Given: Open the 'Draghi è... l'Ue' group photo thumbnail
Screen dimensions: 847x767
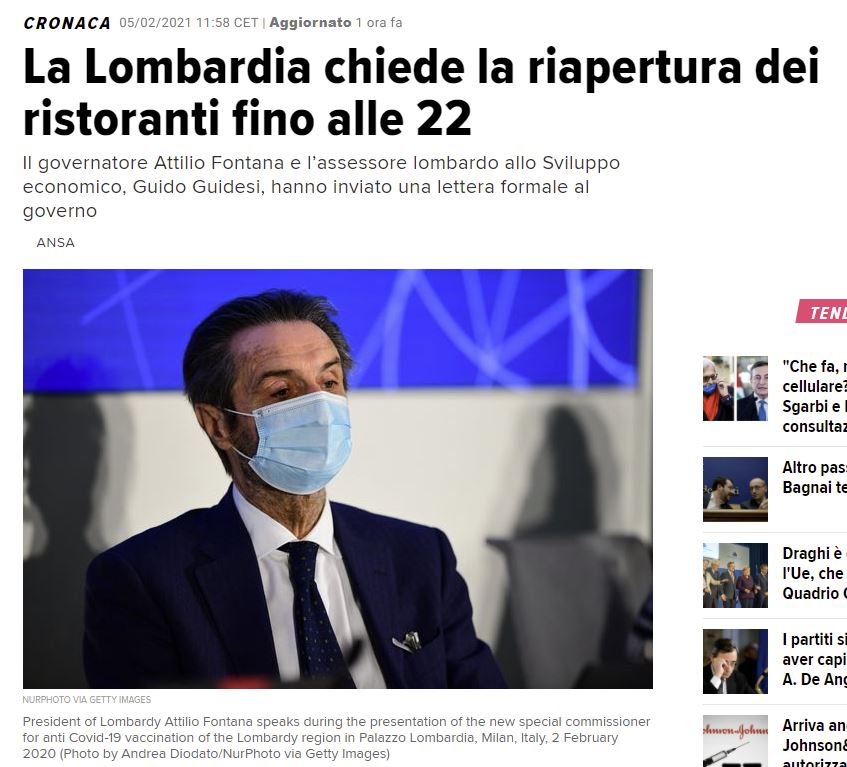Looking at the screenshot, I should click(x=735, y=575).
